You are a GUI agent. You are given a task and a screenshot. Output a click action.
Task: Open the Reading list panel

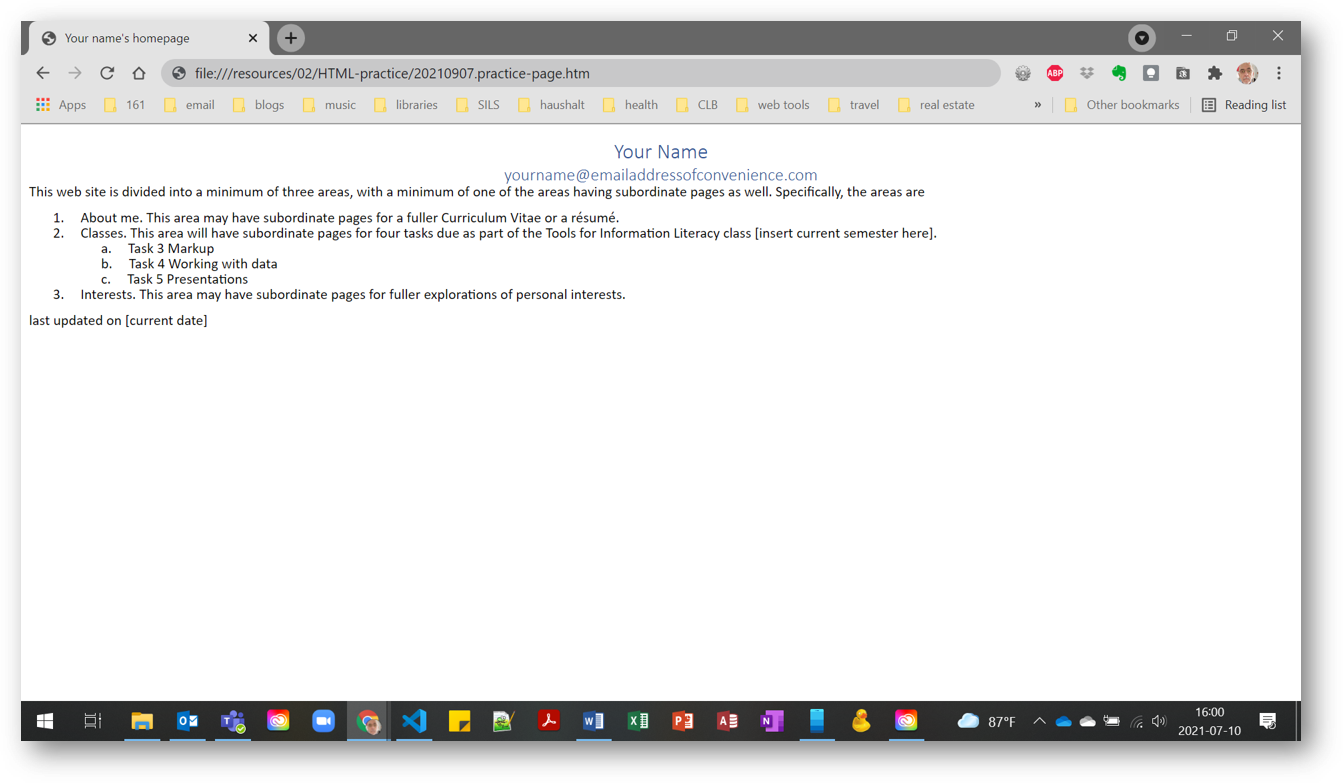1244,105
